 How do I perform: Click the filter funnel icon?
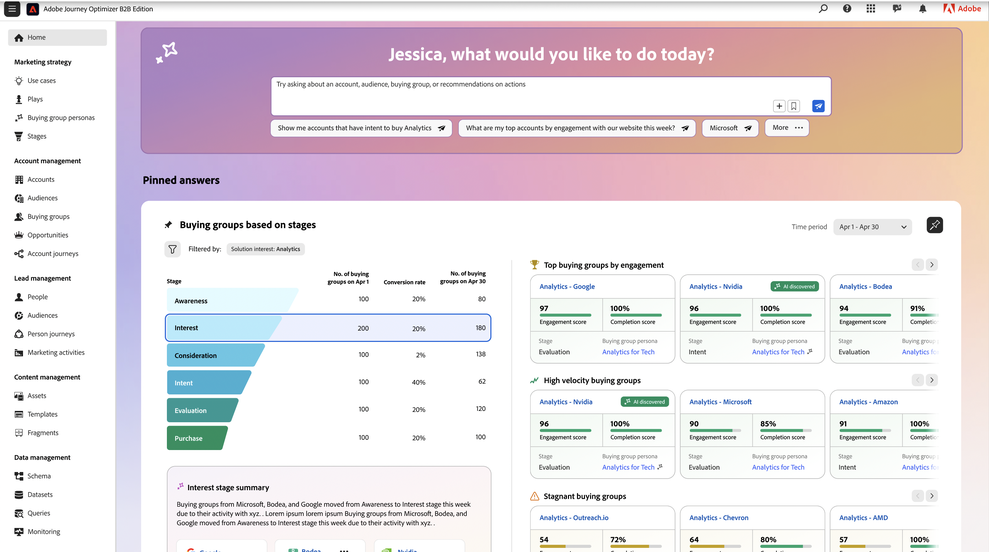coord(172,249)
